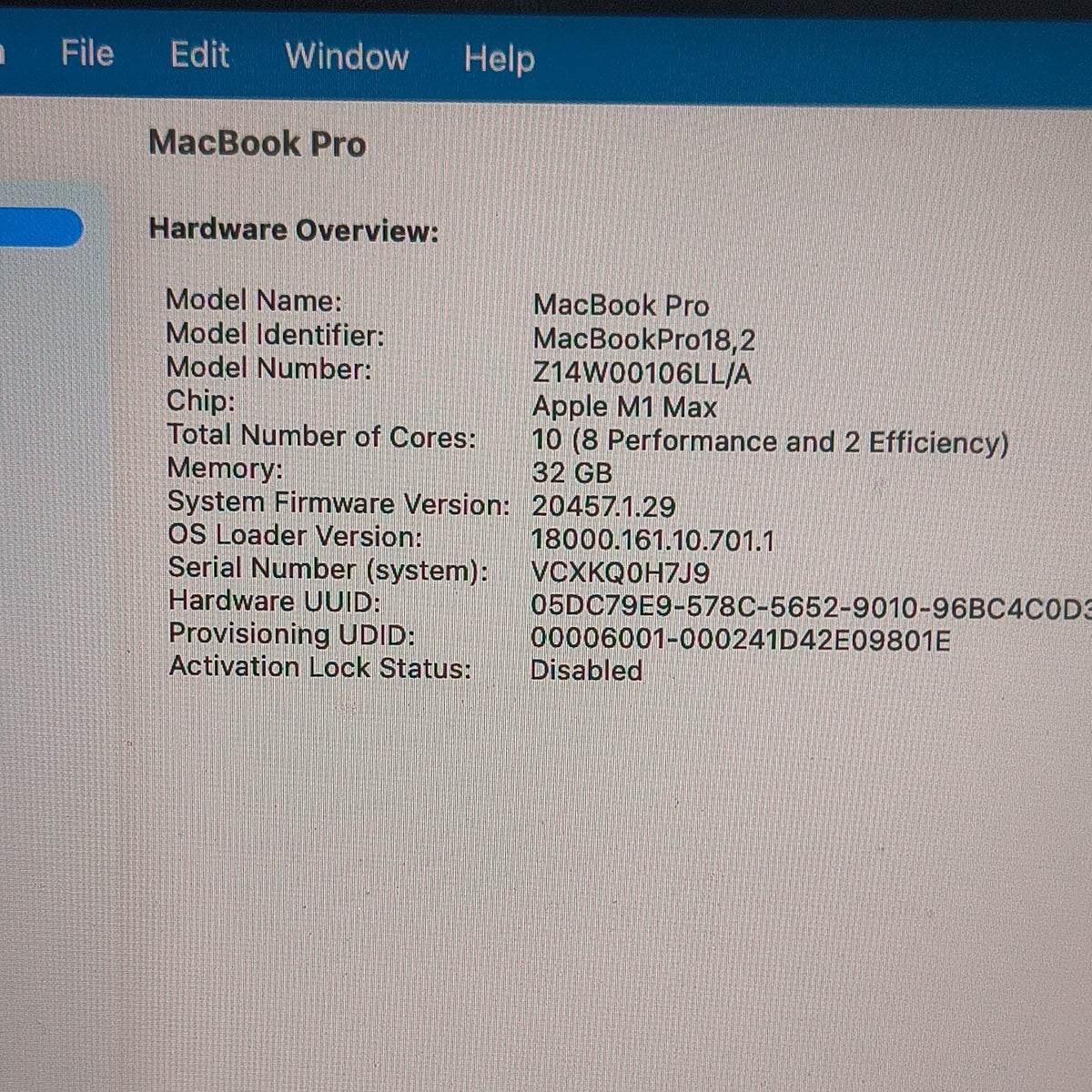Select serial number VCXKQ0H7J9
The width and height of the screenshot is (1092, 1092).
[x=620, y=573]
